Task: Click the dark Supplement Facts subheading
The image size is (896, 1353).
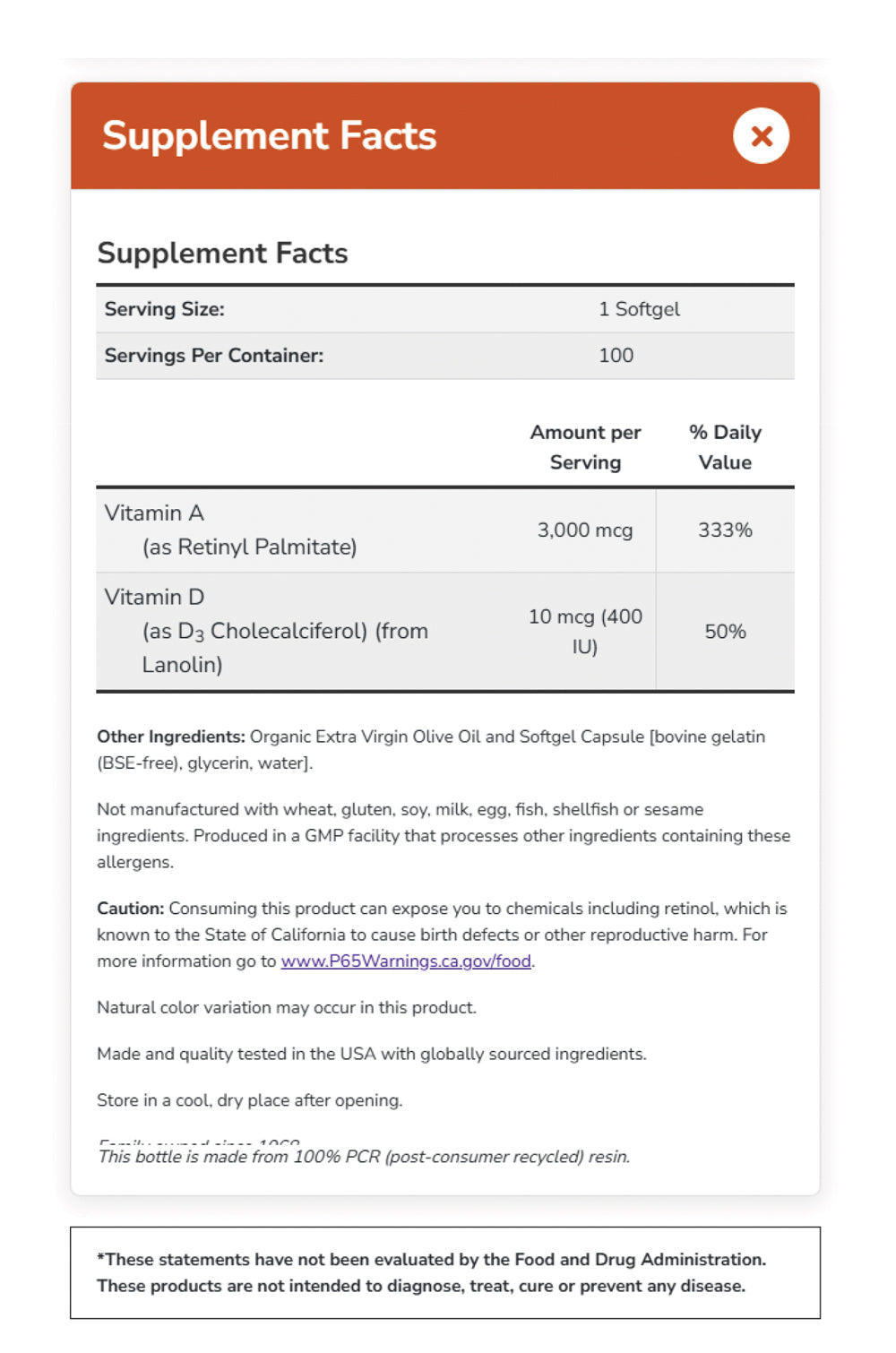Action: (x=222, y=254)
